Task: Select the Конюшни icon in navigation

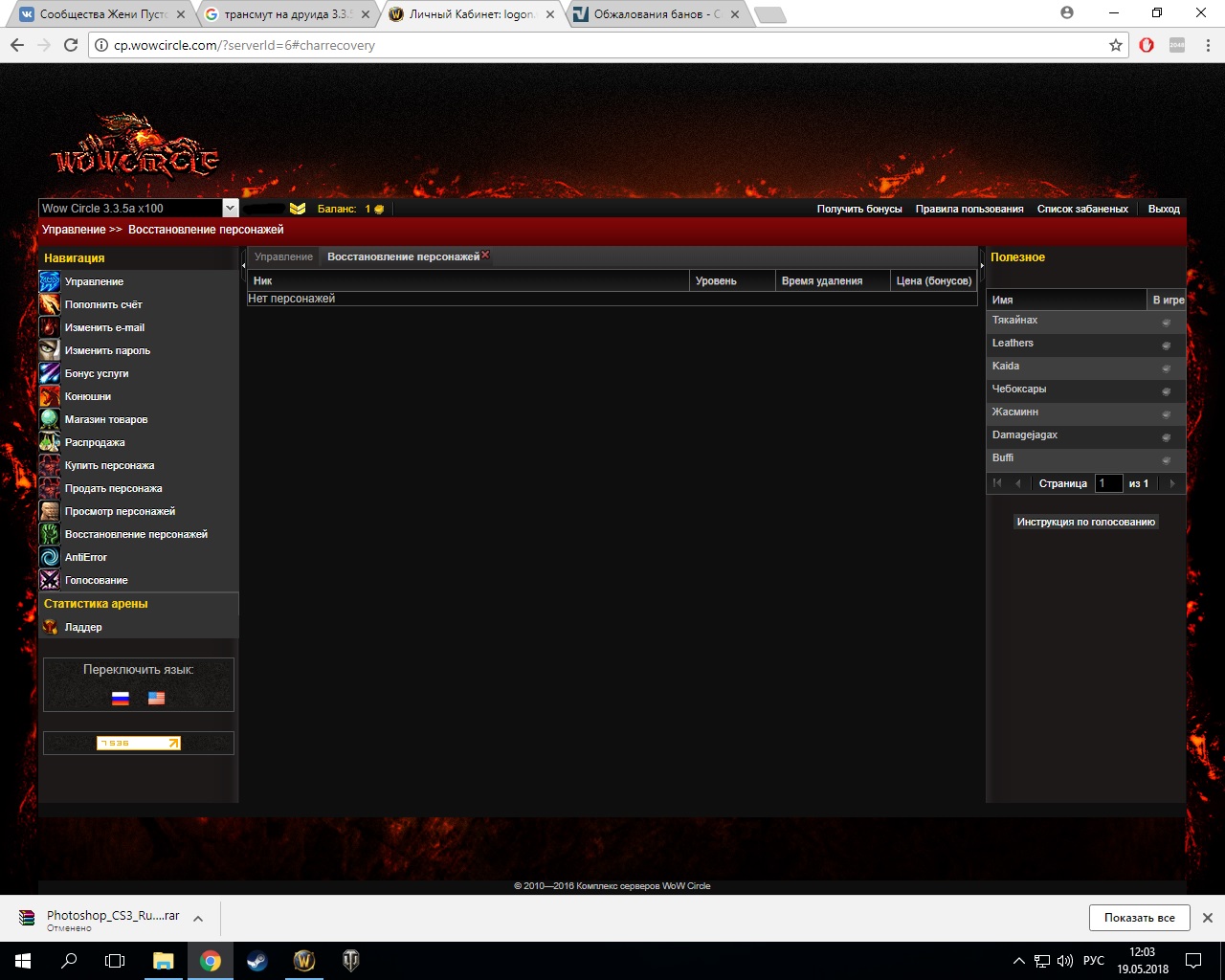Action: tap(50, 396)
